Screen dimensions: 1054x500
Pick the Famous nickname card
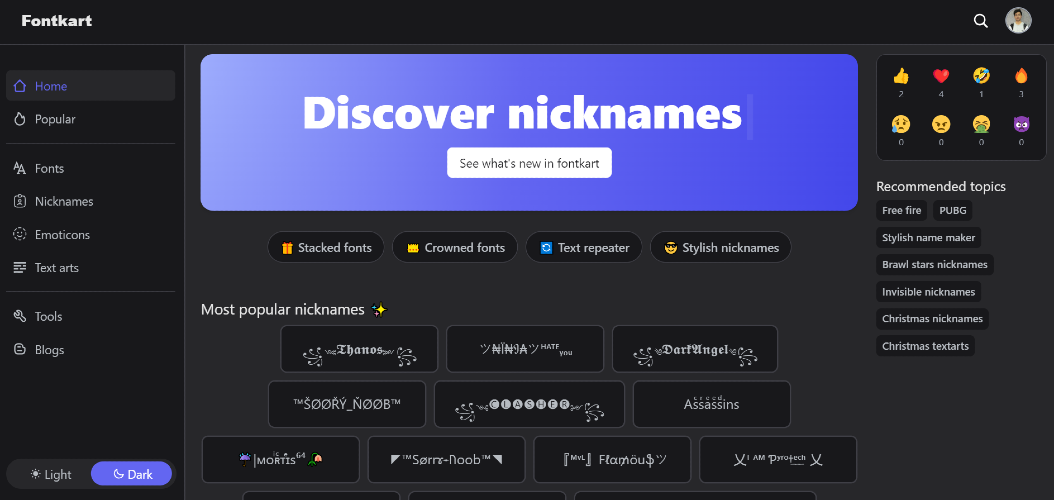(x=612, y=460)
